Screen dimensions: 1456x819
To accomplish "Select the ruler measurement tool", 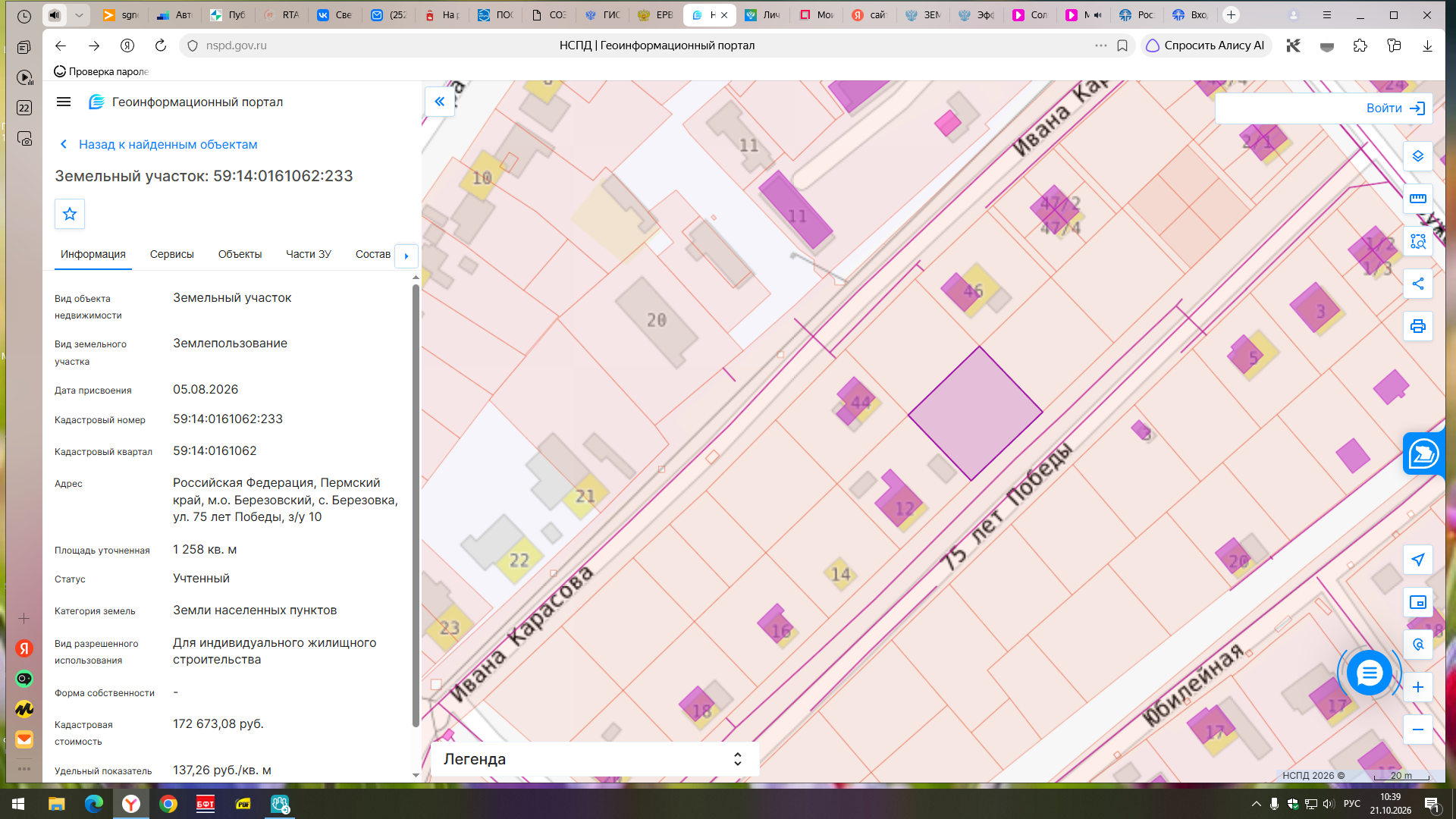I will pyautogui.click(x=1417, y=199).
